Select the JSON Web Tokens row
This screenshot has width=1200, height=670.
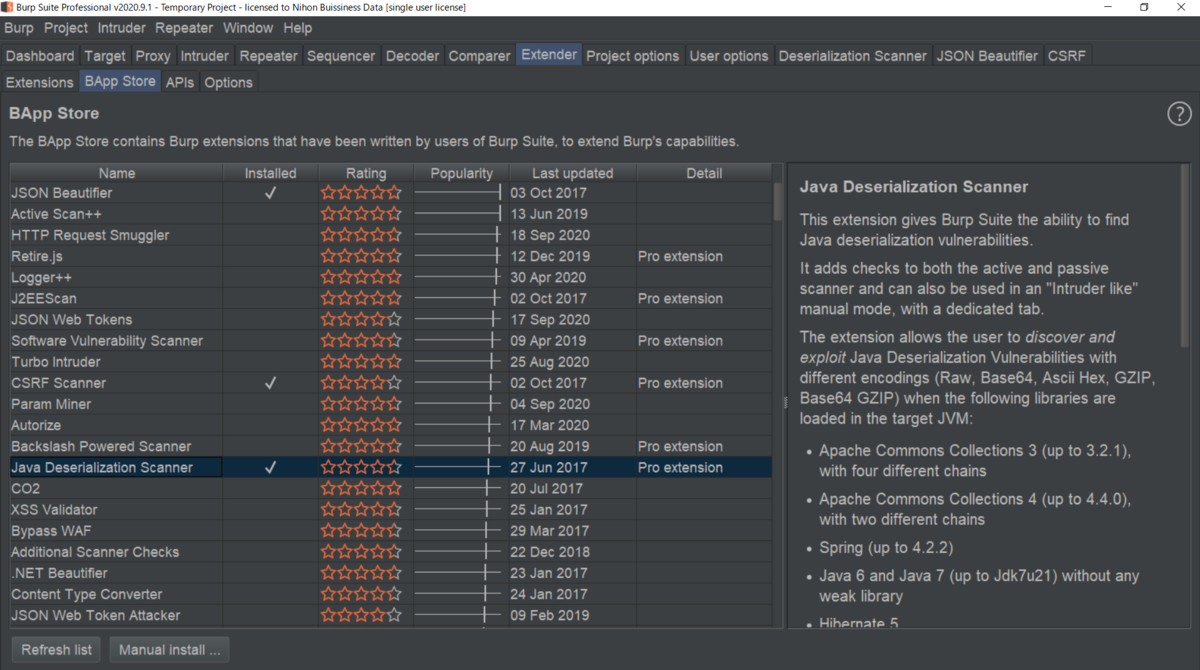(x=391, y=320)
